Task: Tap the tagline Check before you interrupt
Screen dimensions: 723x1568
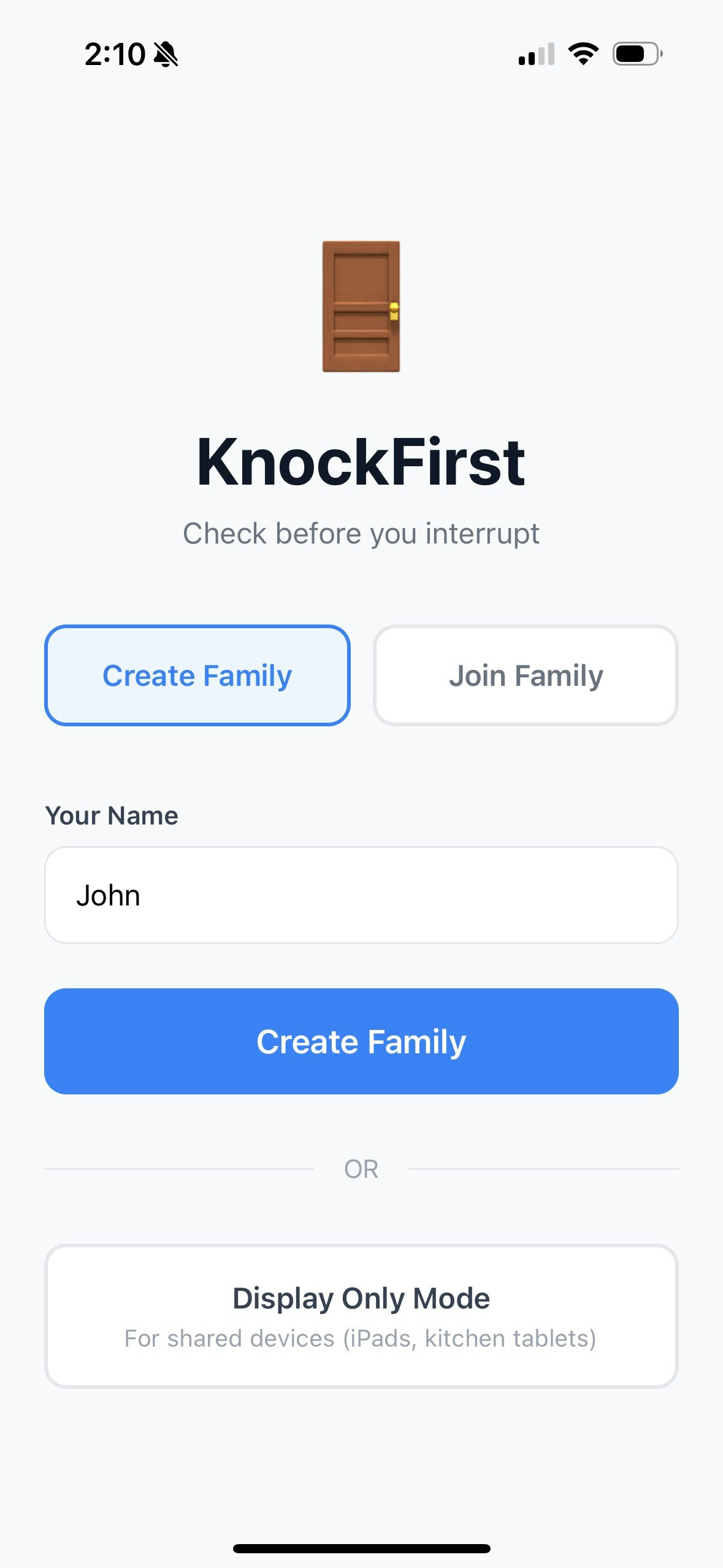Action: (361, 533)
